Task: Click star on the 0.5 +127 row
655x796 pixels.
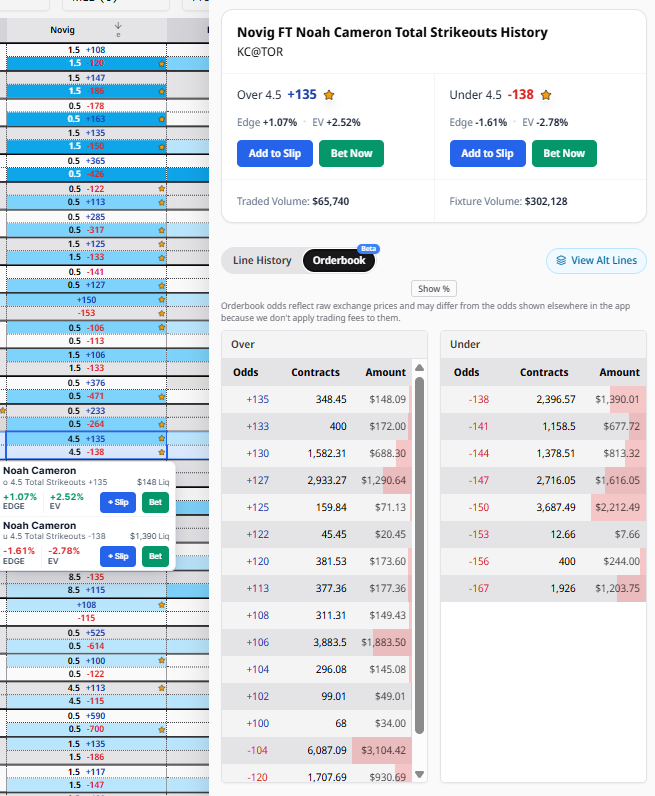Action: tap(161, 285)
